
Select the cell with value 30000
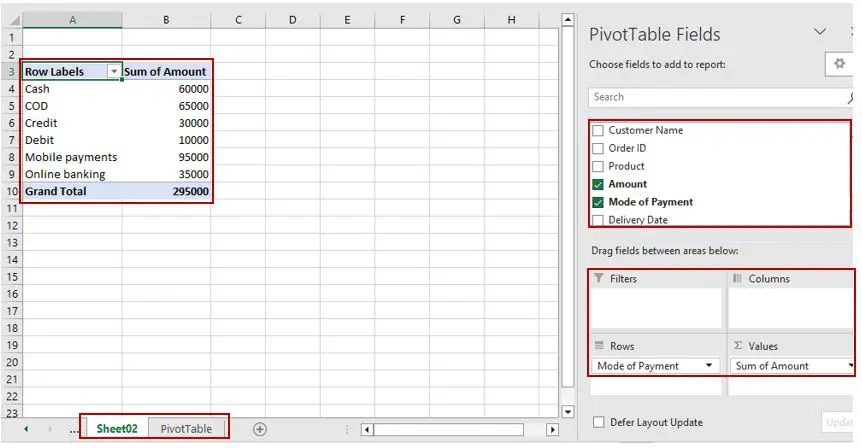[166, 123]
